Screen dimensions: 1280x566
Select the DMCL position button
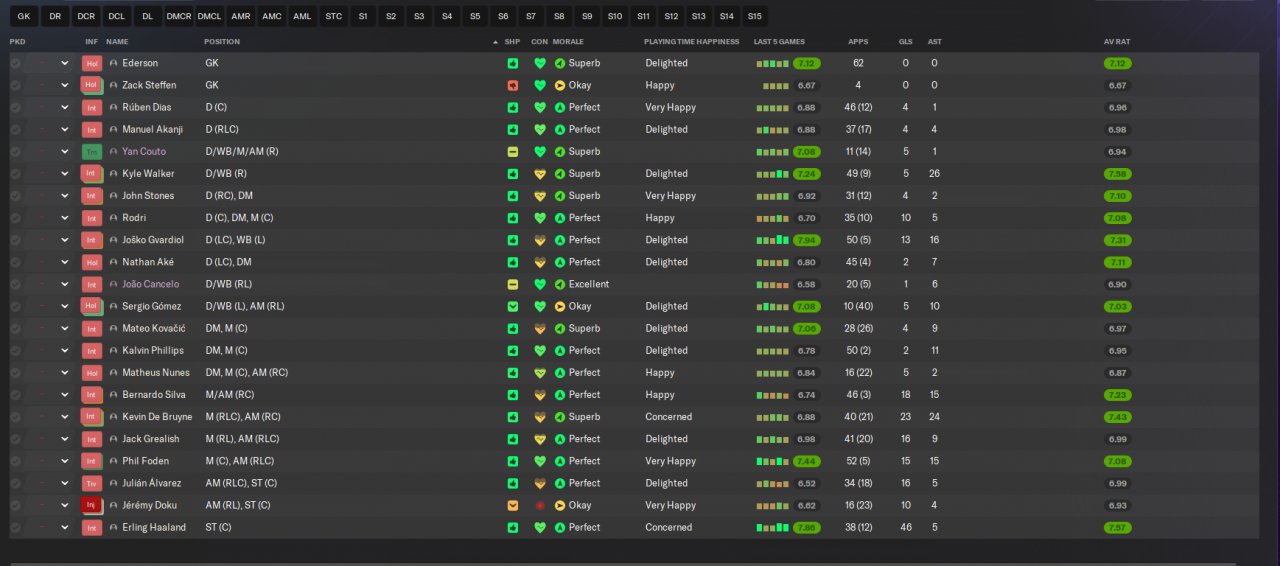click(210, 16)
